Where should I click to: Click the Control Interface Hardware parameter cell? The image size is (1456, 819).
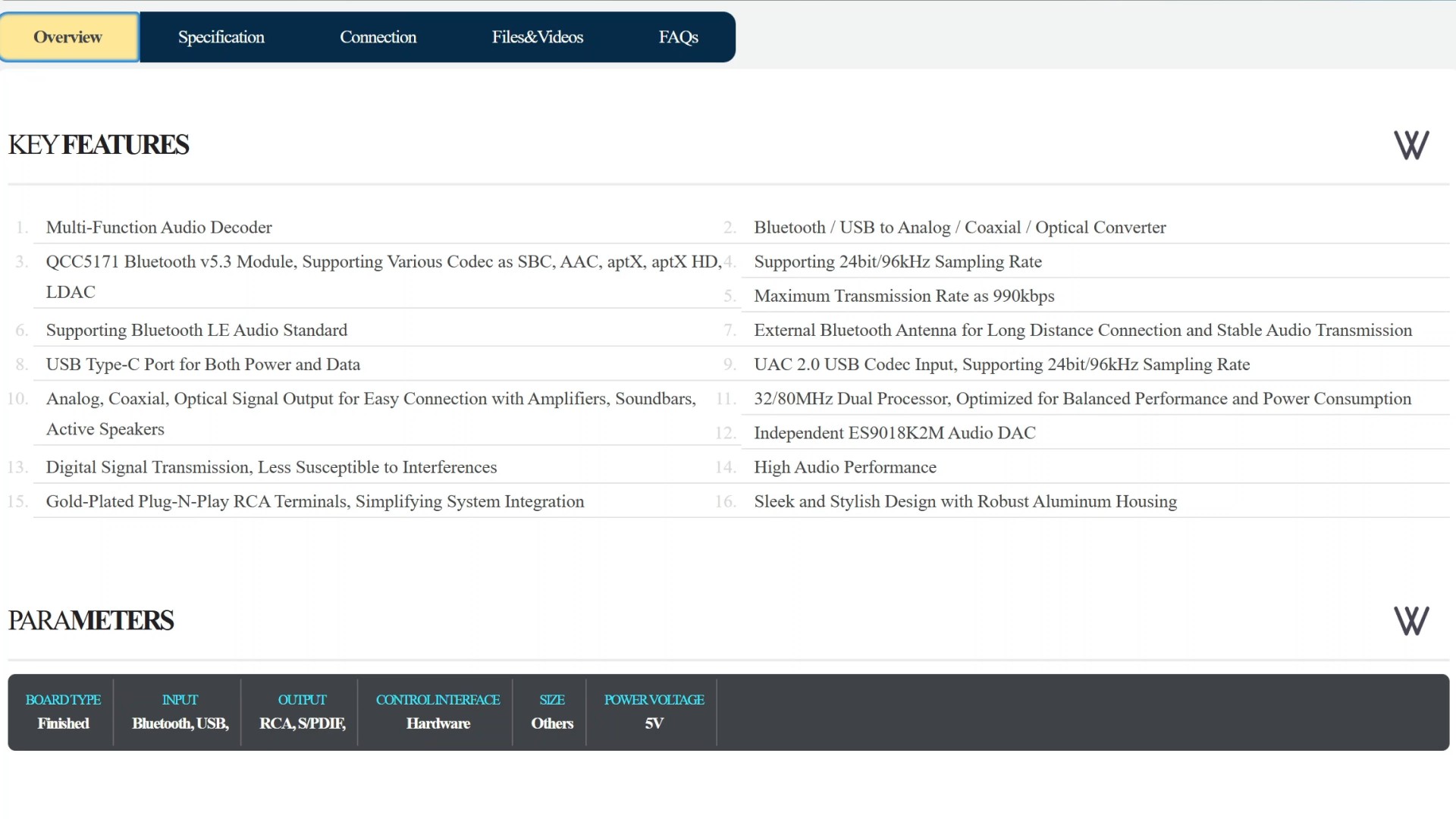(x=438, y=712)
